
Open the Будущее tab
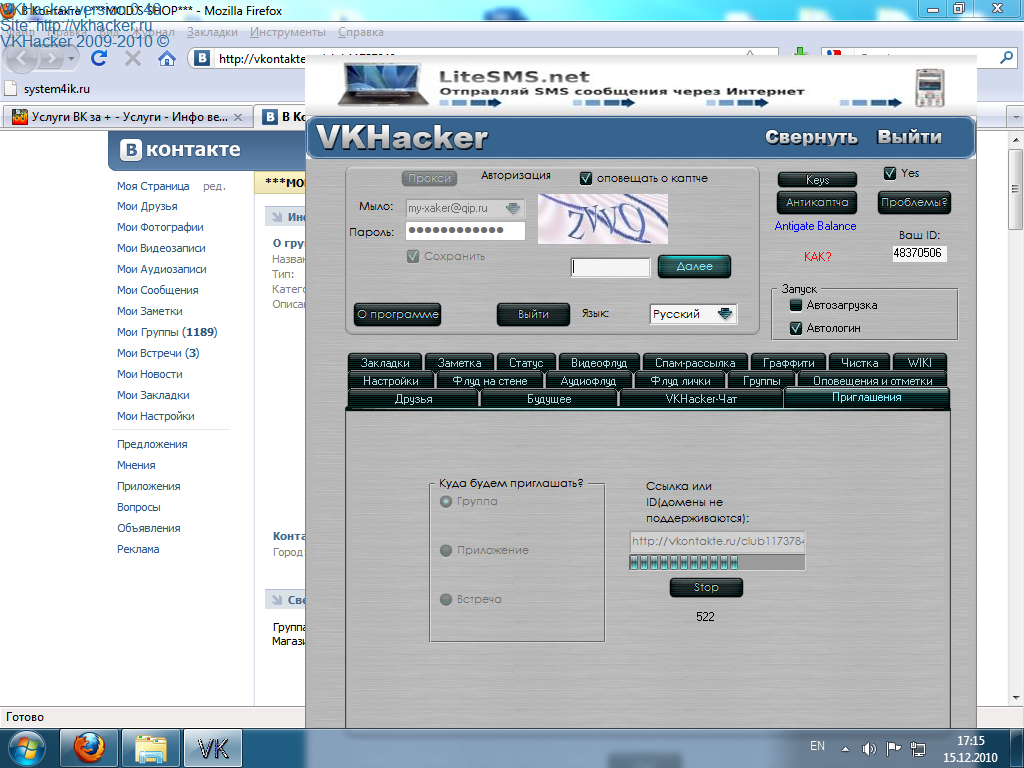pos(549,399)
